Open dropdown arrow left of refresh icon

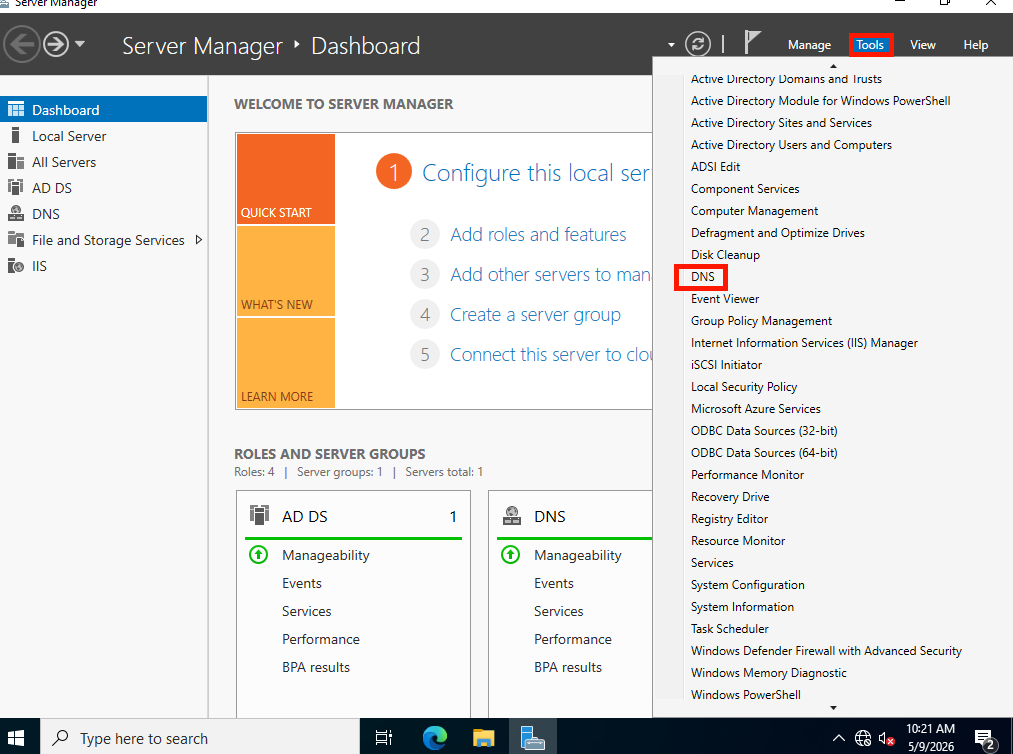[x=671, y=45]
